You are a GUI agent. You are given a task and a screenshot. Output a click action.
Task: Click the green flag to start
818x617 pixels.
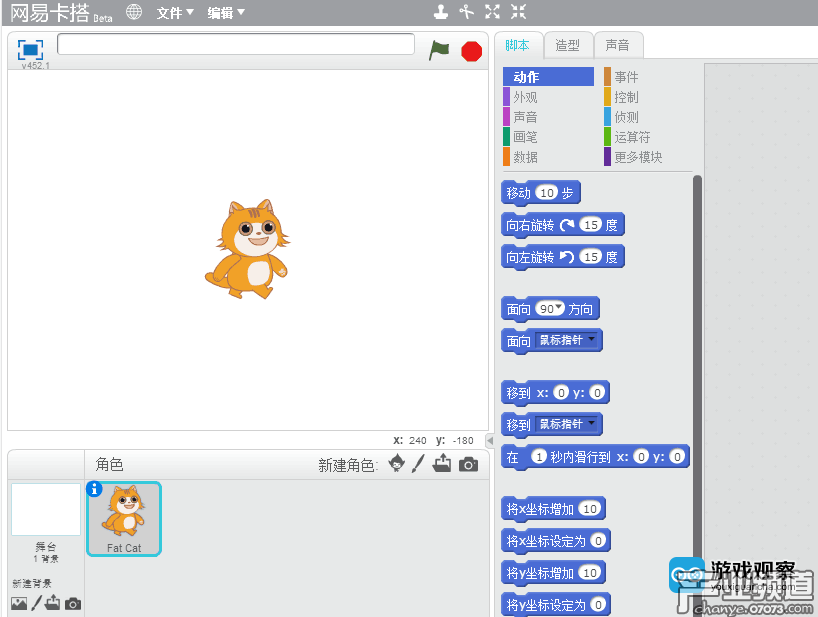(439, 50)
